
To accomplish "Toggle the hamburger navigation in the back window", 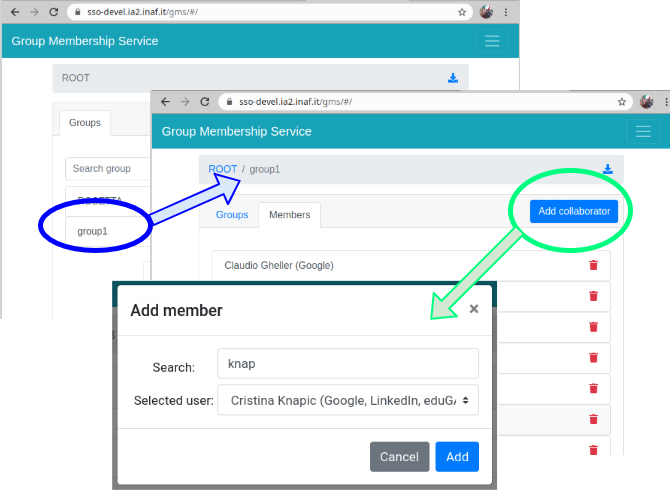I will click(x=491, y=41).
